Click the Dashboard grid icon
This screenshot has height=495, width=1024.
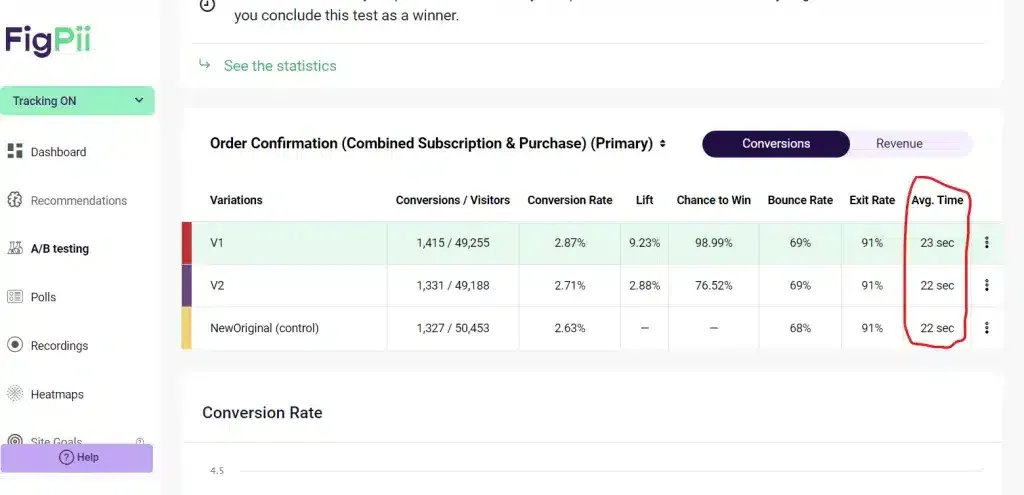pos(15,152)
